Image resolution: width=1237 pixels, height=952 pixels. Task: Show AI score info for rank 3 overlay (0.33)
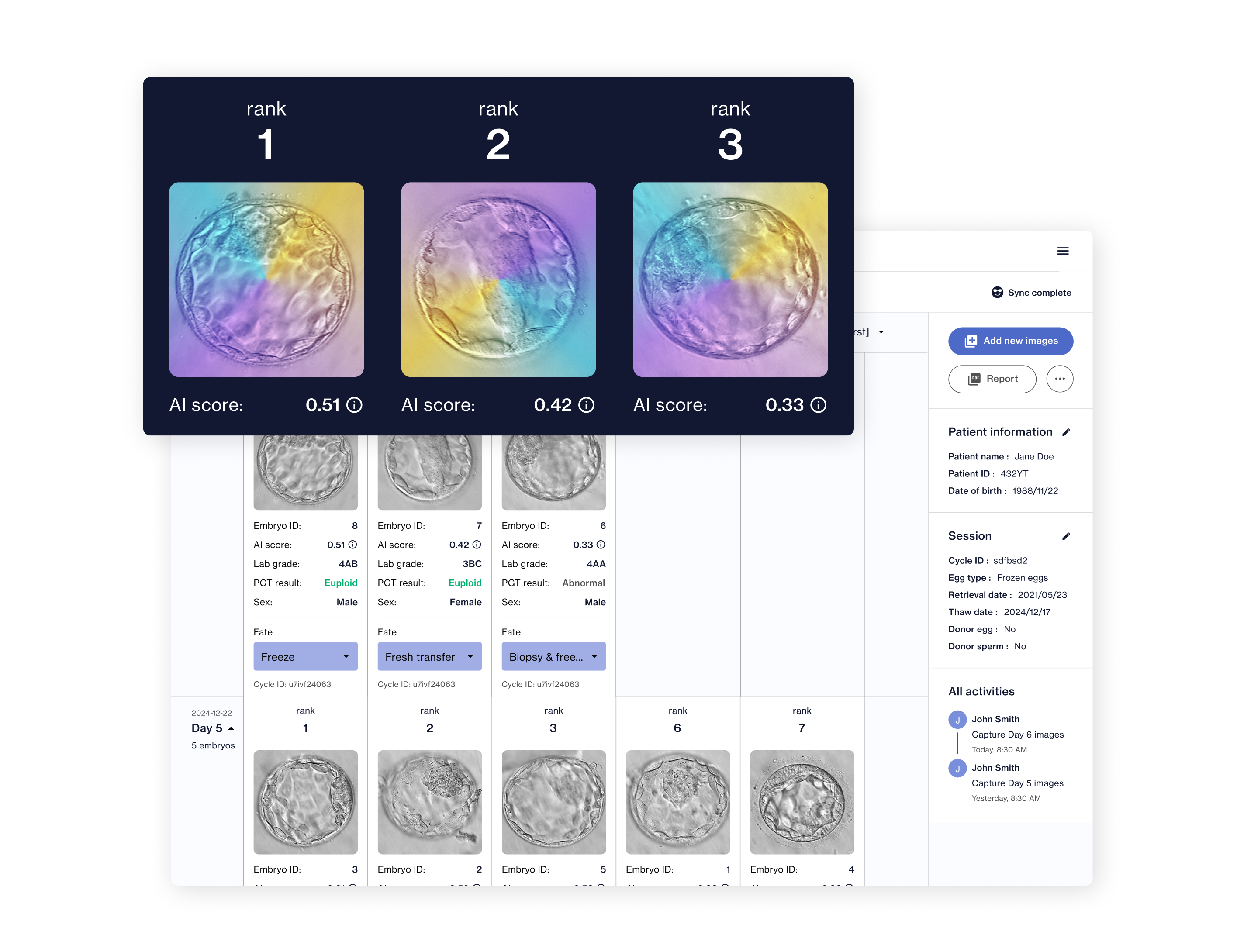pyautogui.click(x=819, y=405)
